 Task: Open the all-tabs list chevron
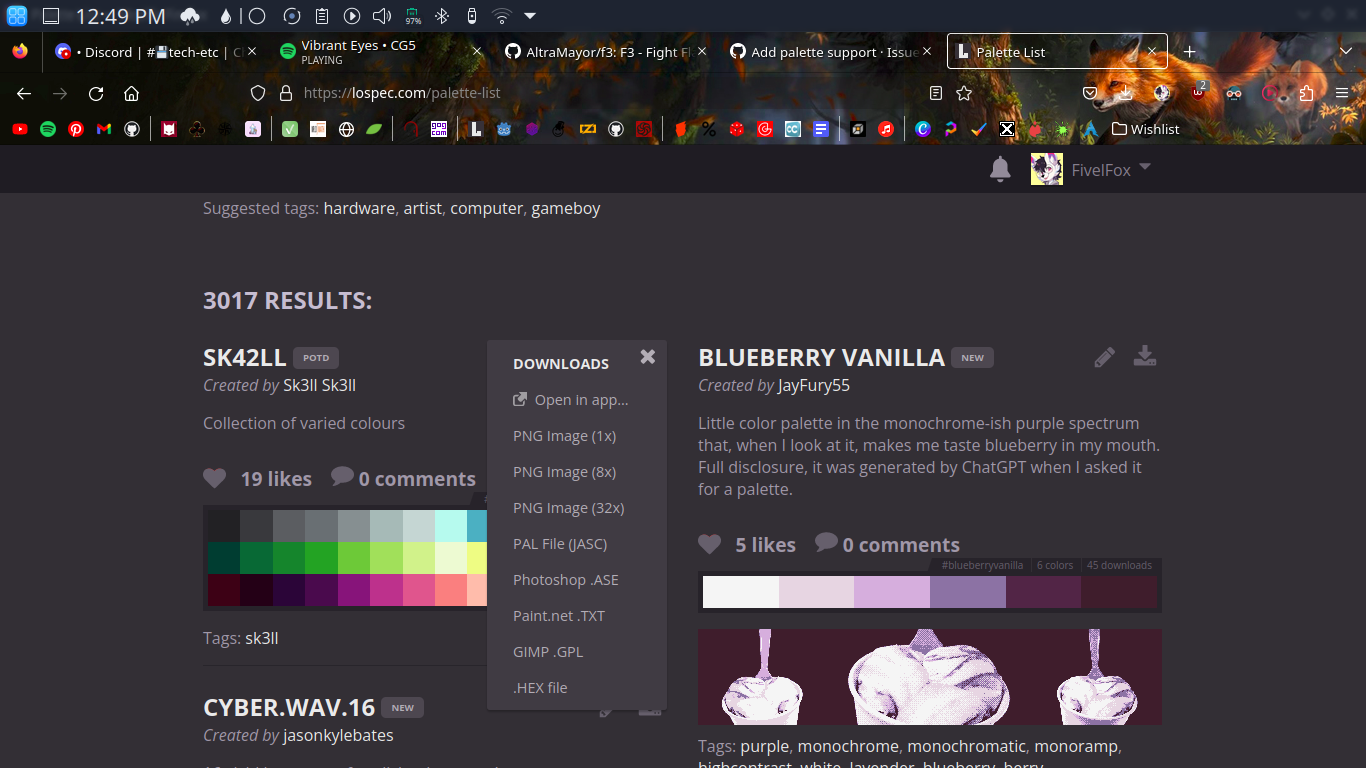click(x=1345, y=51)
